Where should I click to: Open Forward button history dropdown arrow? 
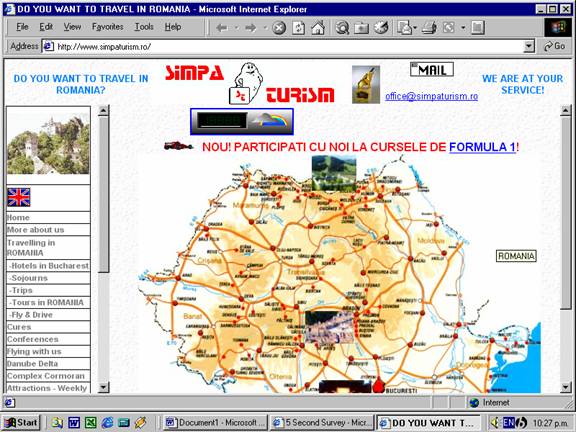tap(265, 28)
